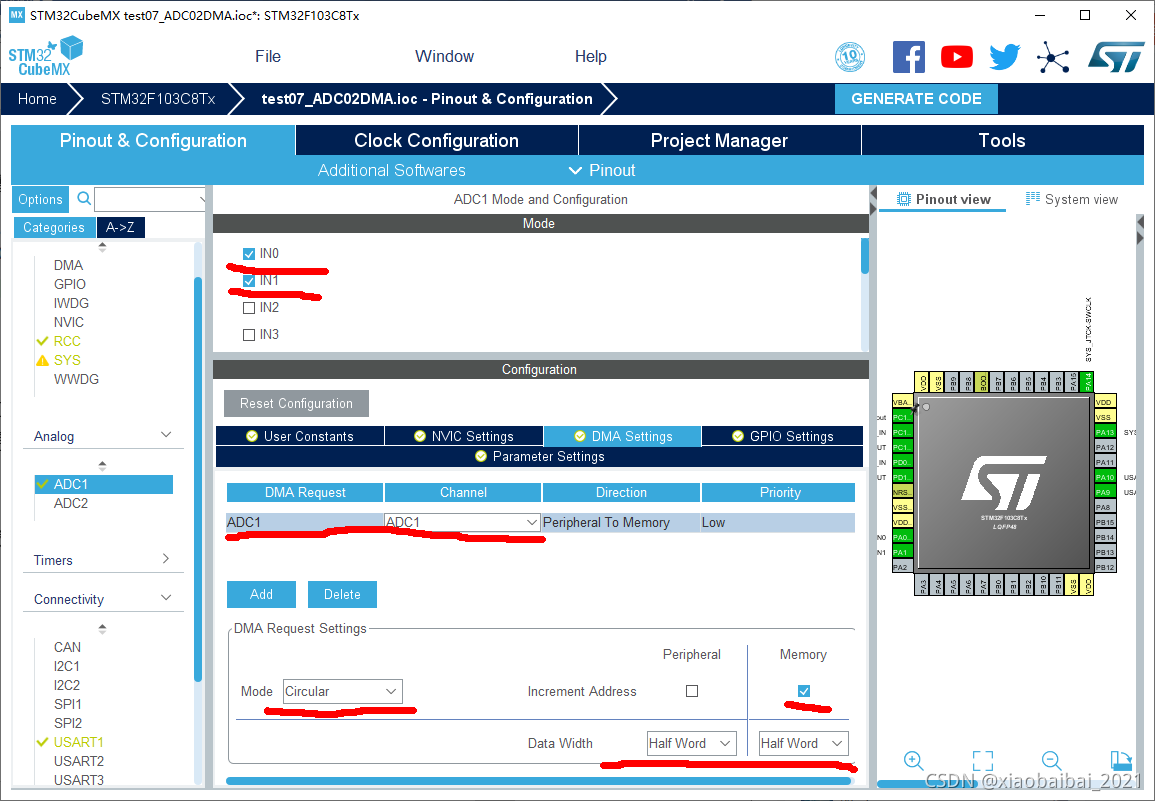Click the search magnifier icon
This screenshot has height=801, width=1155.
pos(84,198)
